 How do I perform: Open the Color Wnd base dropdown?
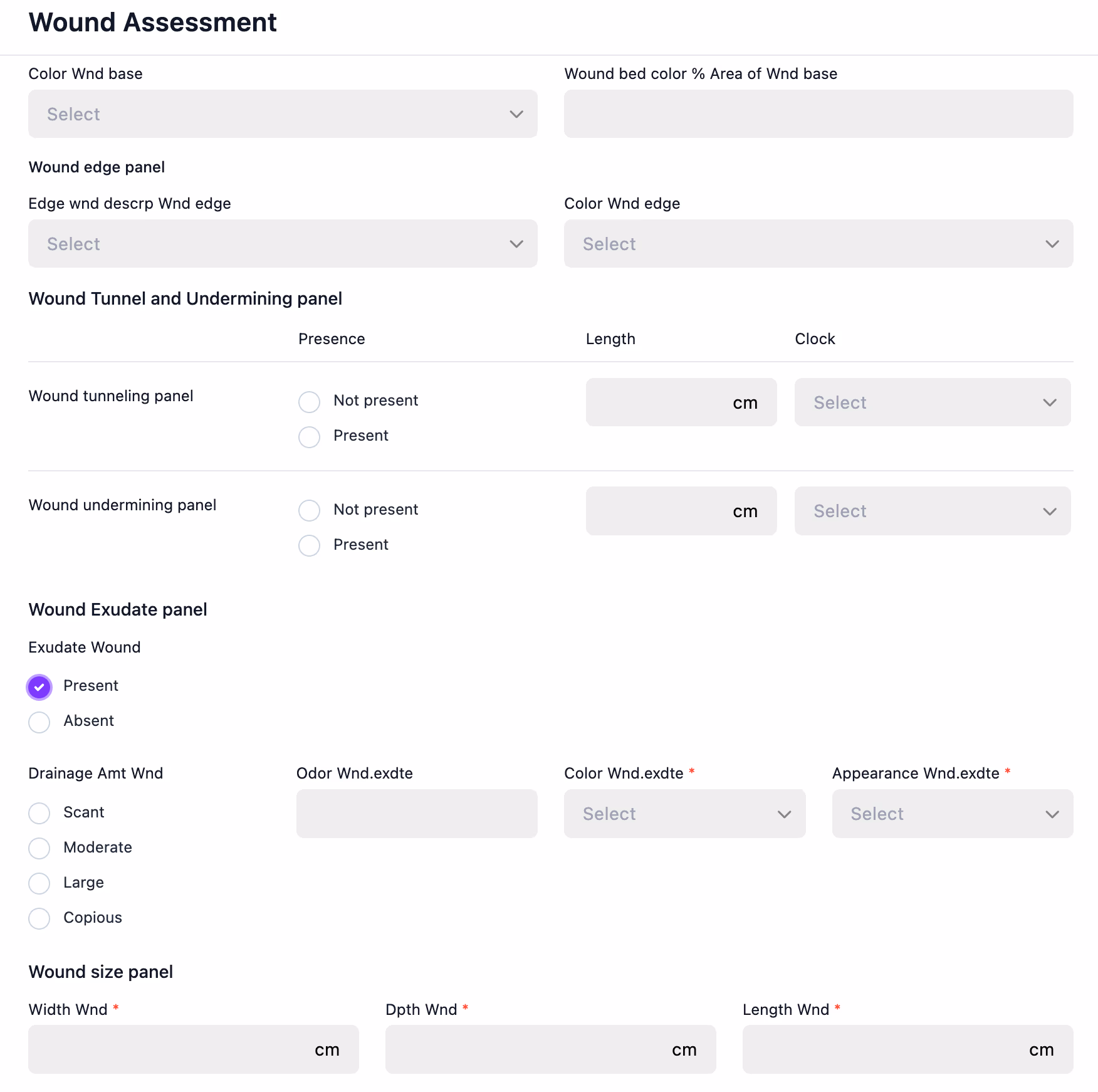tap(282, 114)
